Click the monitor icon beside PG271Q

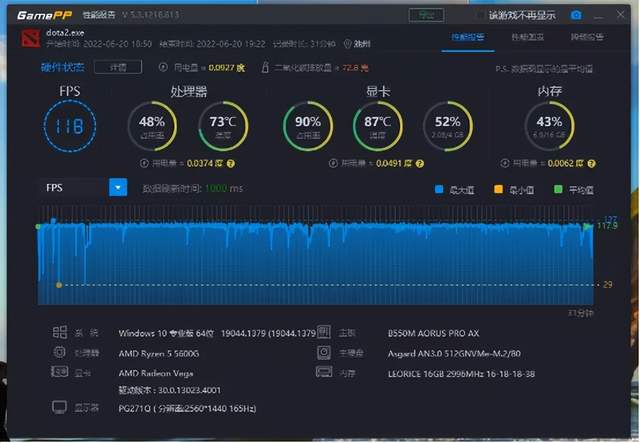point(59,407)
